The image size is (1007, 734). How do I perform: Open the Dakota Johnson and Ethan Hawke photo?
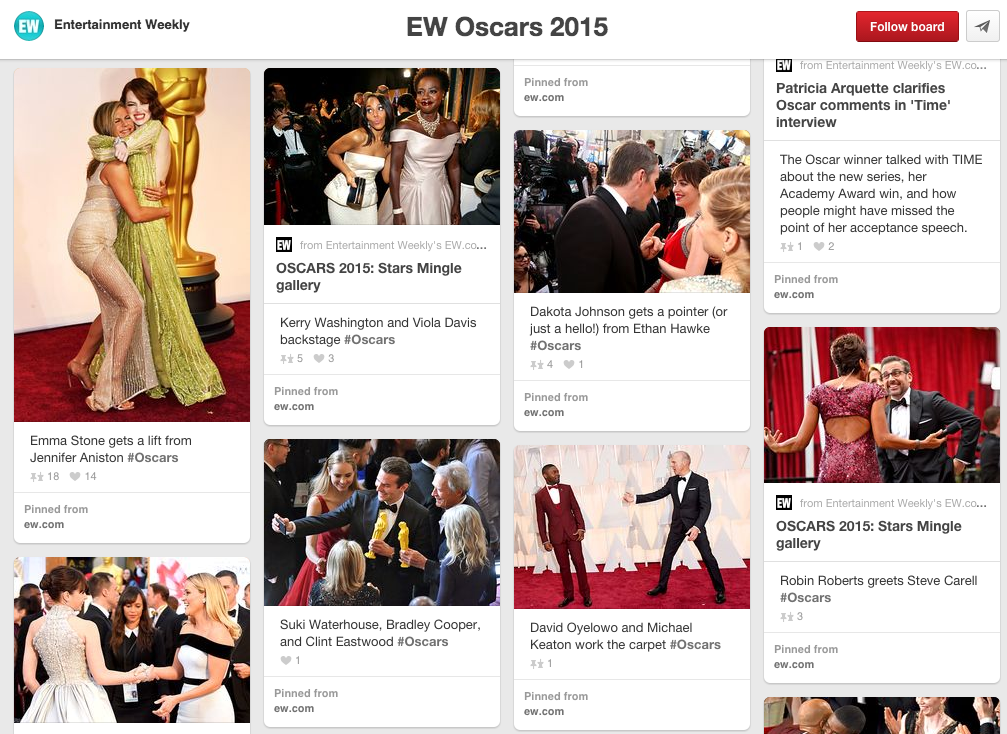tap(631, 211)
